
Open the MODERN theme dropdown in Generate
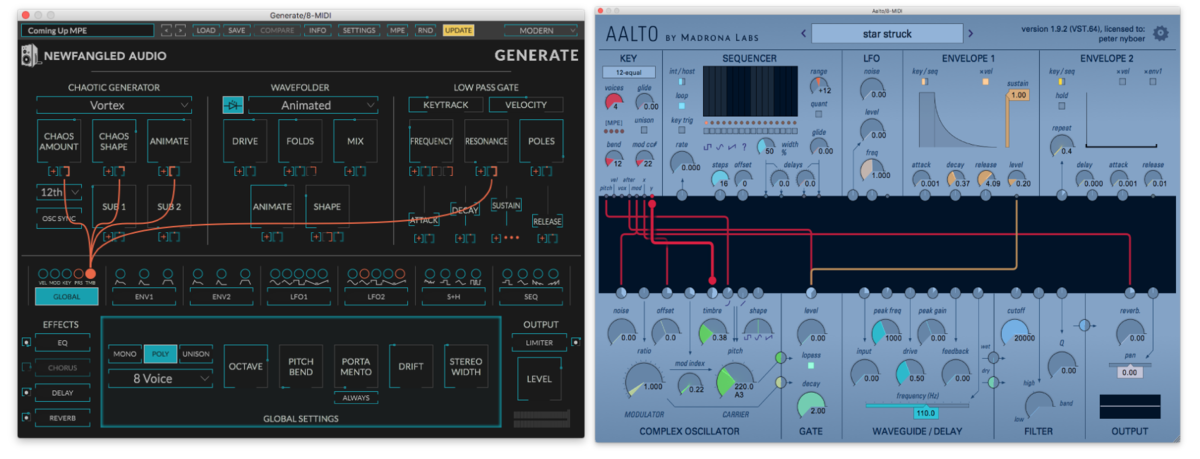pyautogui.click(x=541, y=31)
